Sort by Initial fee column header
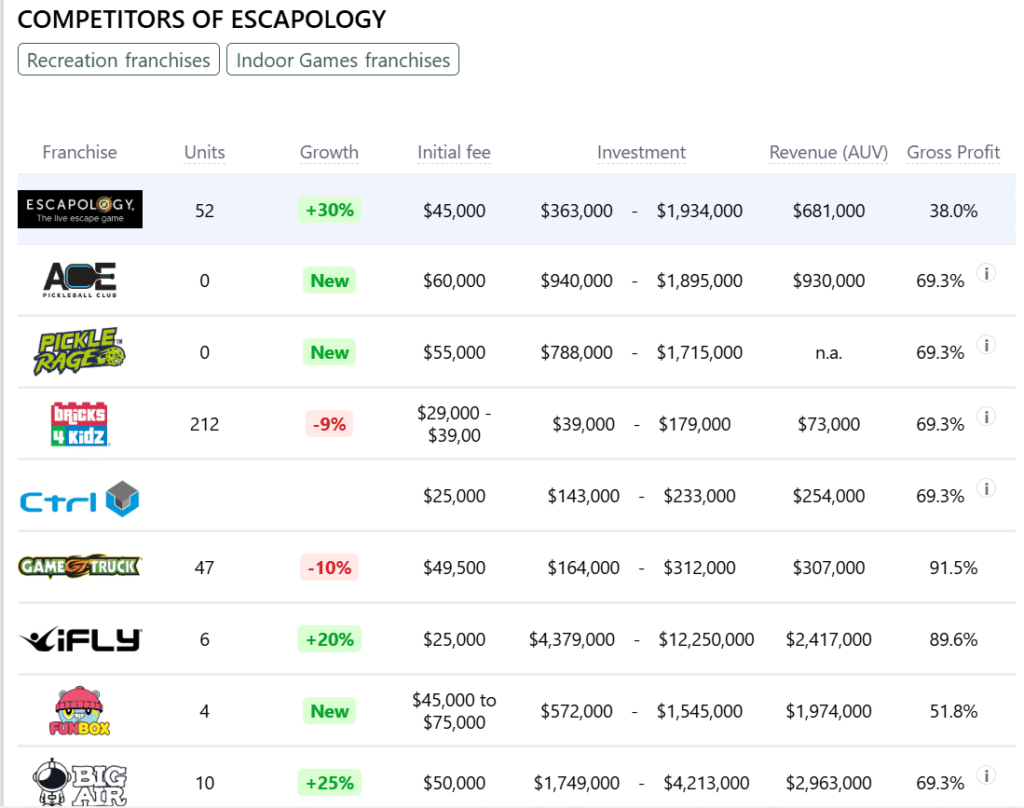 click(454, 152)
